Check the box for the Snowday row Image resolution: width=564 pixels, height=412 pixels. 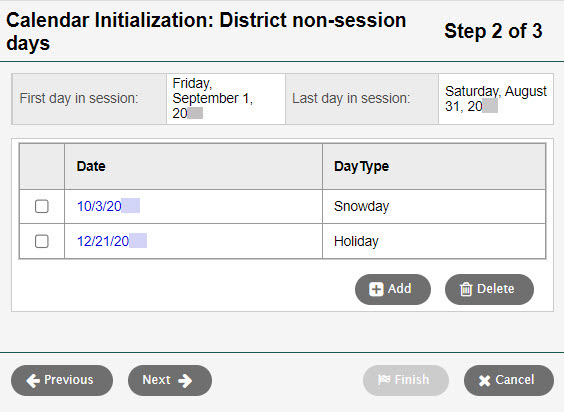42,207
